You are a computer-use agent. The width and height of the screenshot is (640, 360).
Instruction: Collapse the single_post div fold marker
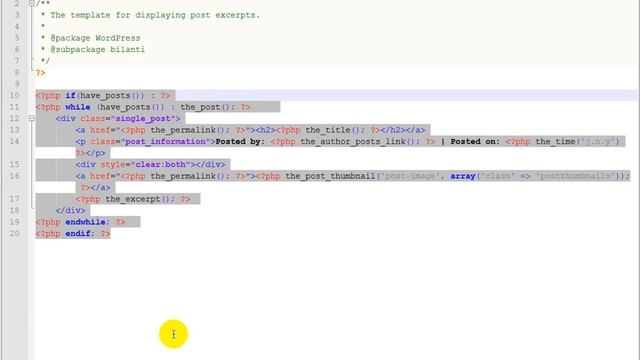pos(31,118)
